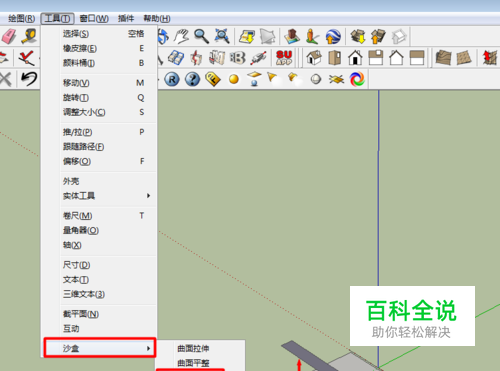Image resolution: width=500 pixels, height=371 pixels.
Task: Click the Zoom Extents icon
Action: tap(222, 36)
